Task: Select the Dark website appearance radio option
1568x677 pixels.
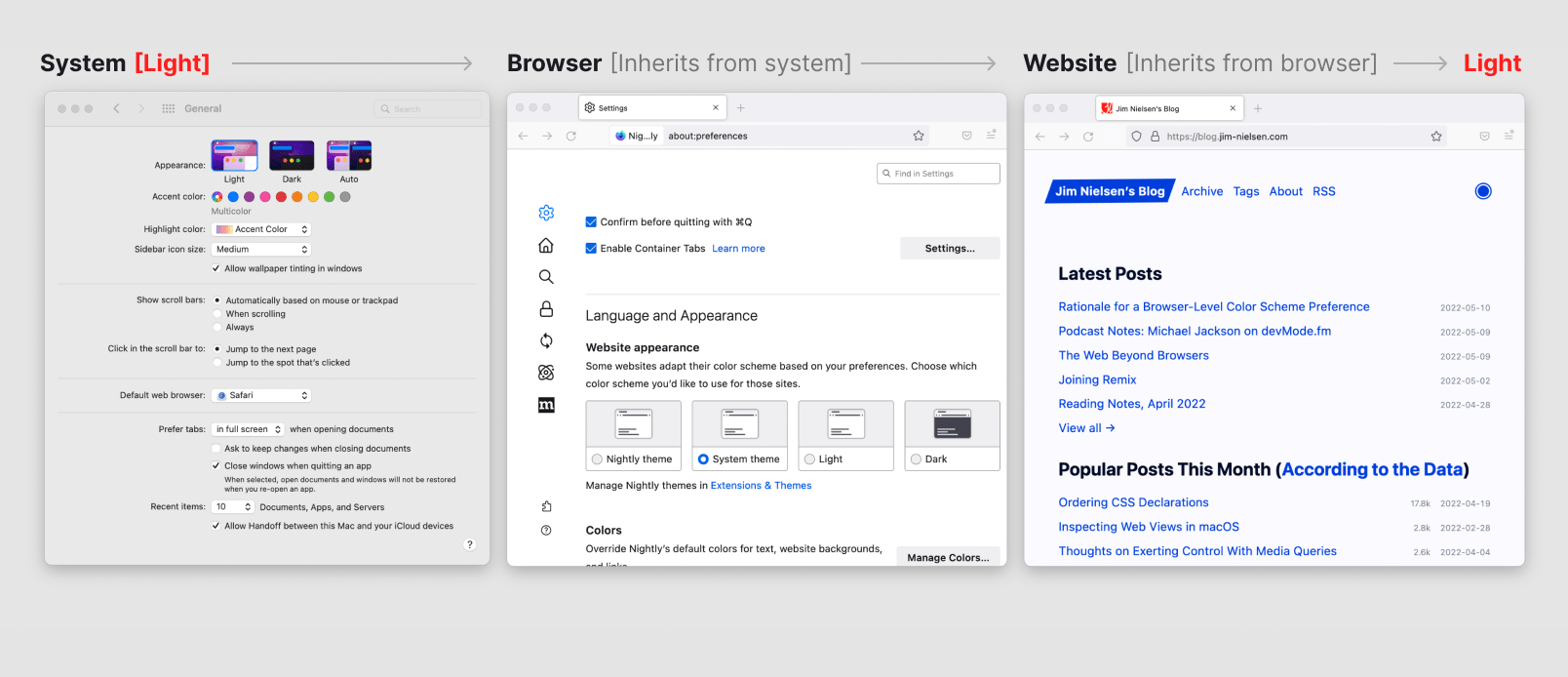Action: point(916,459)
